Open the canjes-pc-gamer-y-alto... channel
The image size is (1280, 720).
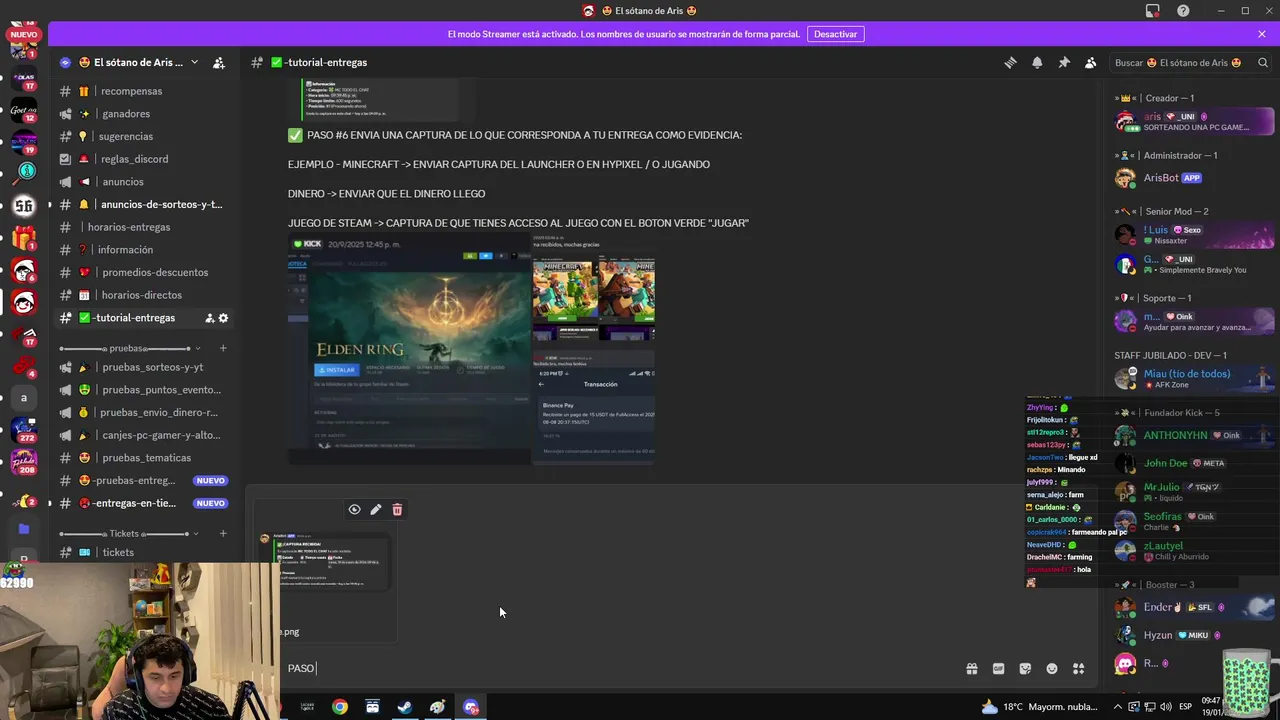coord(145,435)
